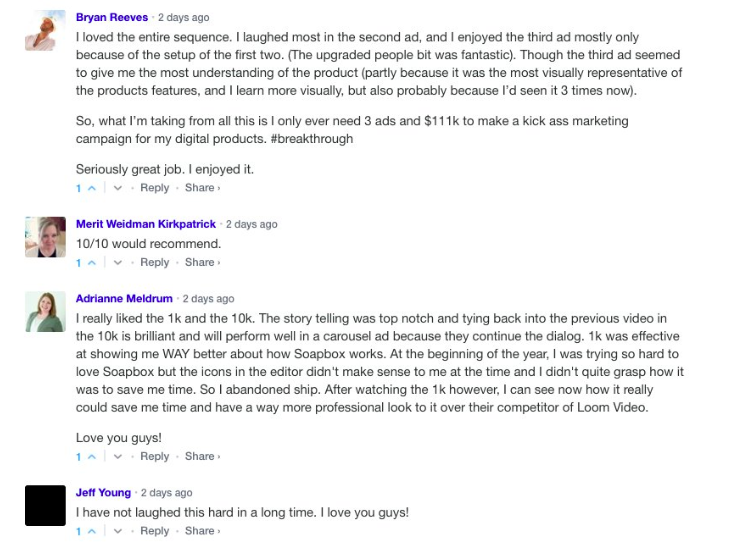Upvote Merit Weidman Kirkpatrick's comment
This screenshot has height=550, width=742.
point(92,263)
